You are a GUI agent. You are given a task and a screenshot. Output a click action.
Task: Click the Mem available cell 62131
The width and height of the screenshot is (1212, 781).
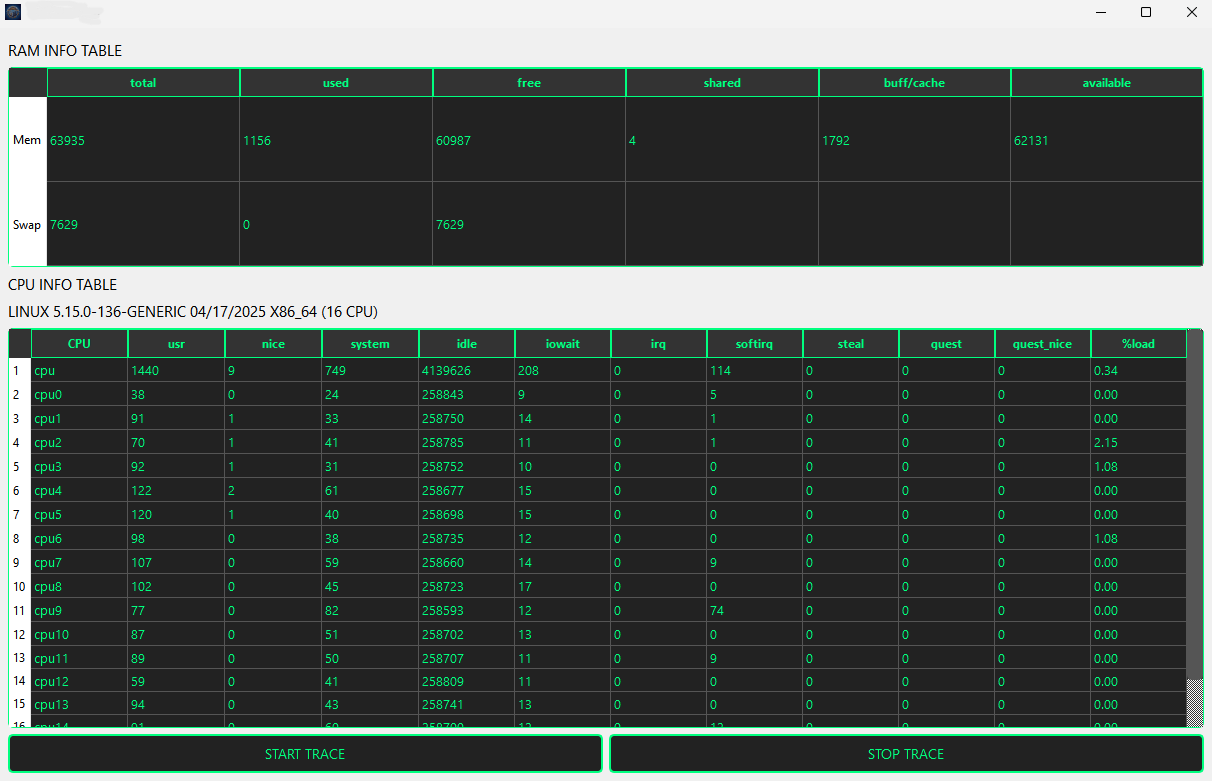click(1107, 140)
